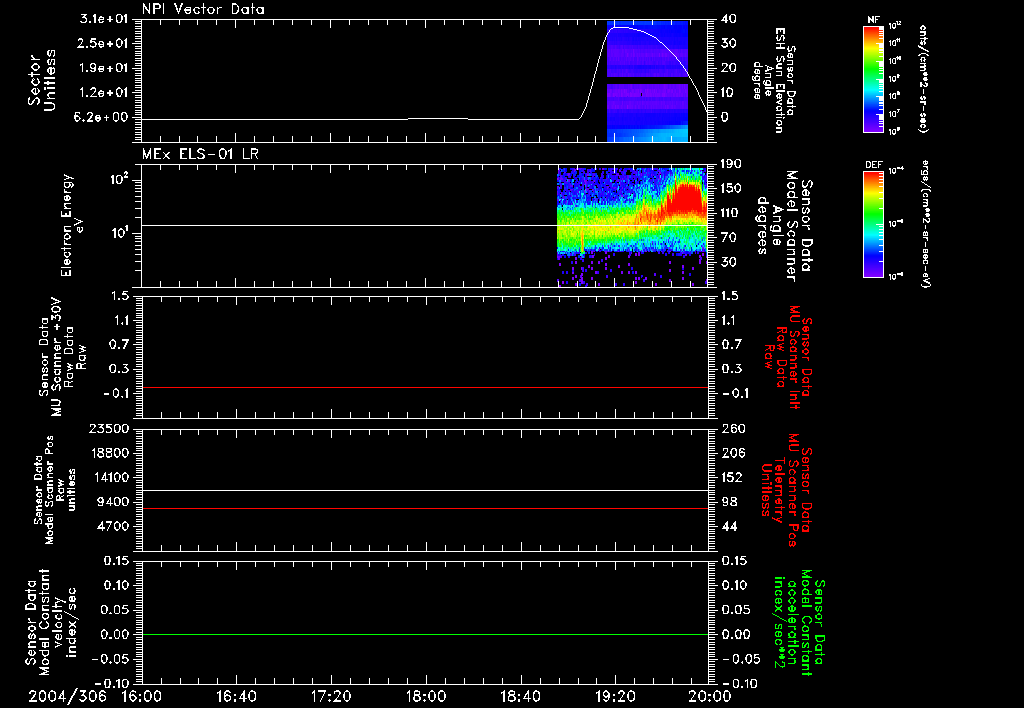Click the "Sector Unitless" axis title
The image size is (1024, 708).
pos(42,80)
